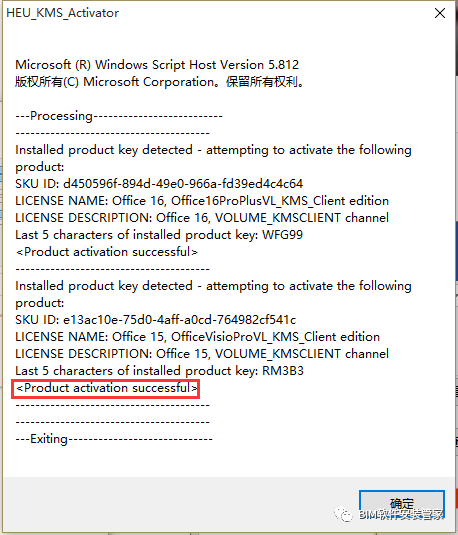458x535 pixels.
Task: Click the product key line ending WFG99
Action: coord(159,235)
